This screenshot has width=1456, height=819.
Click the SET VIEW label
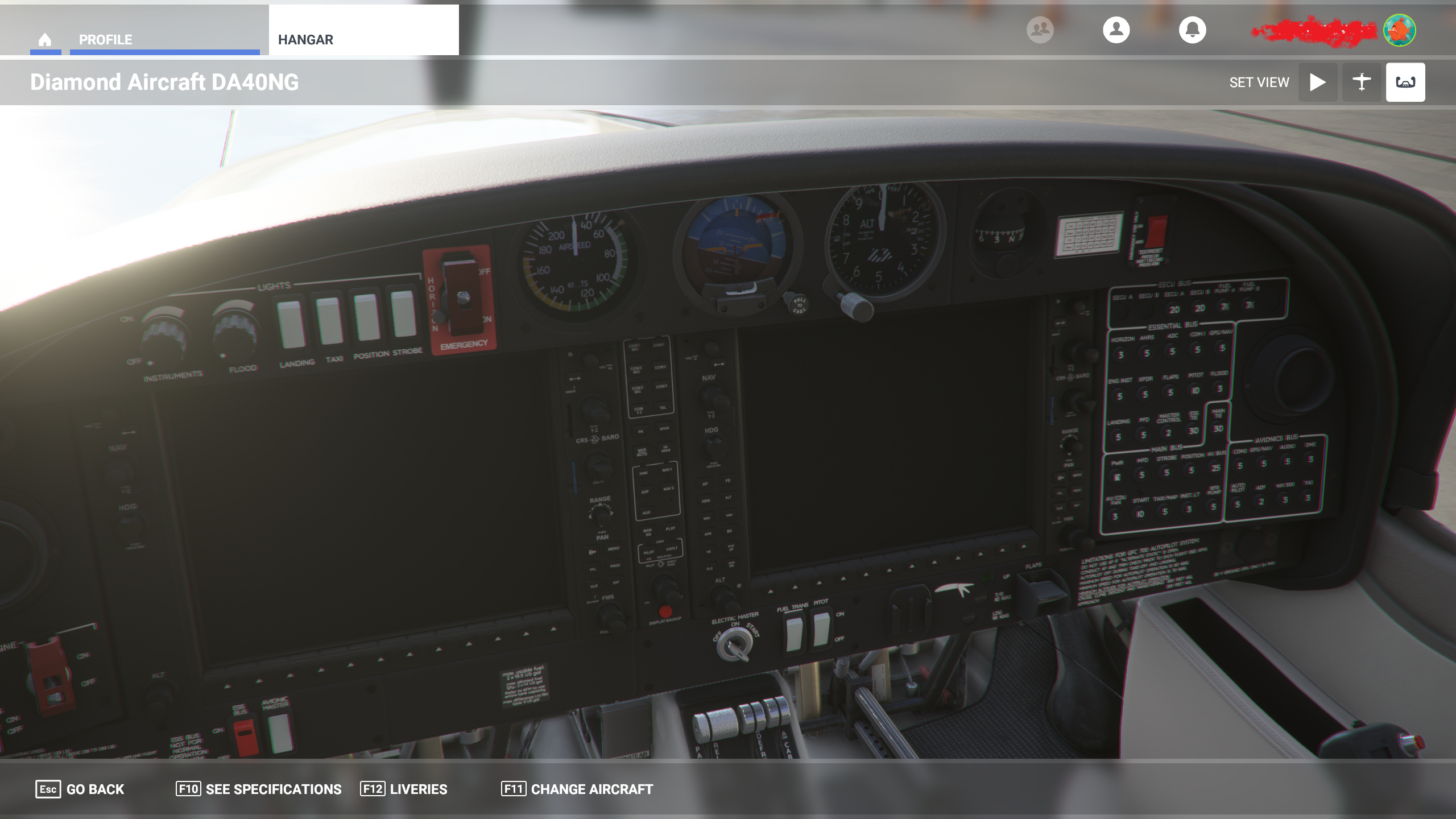pos(1259,82)
